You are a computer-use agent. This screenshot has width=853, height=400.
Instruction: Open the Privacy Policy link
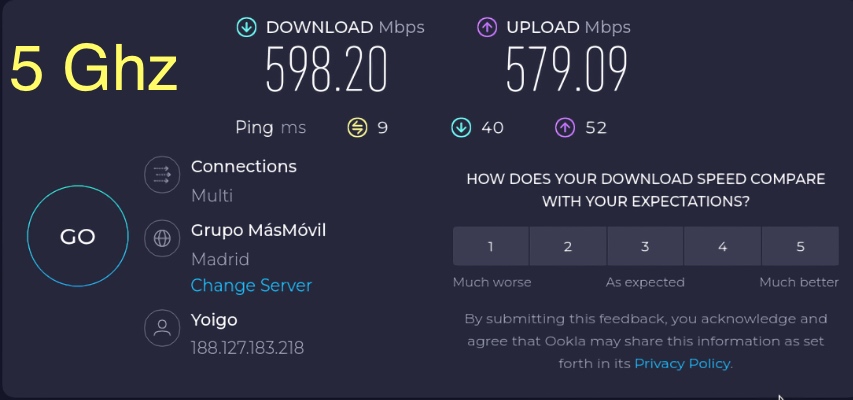682,364
